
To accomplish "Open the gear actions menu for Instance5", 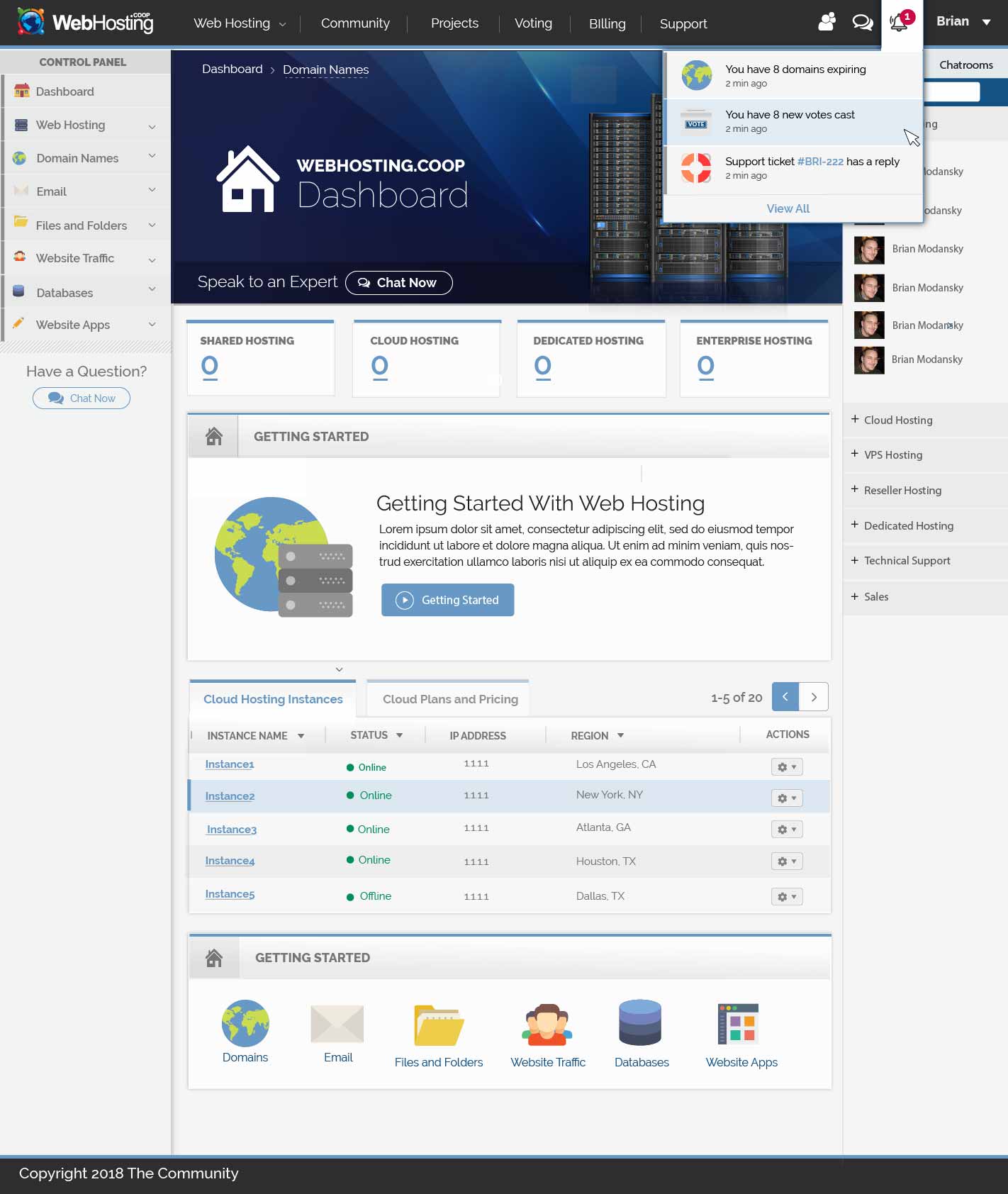I will tap(787, 897).
